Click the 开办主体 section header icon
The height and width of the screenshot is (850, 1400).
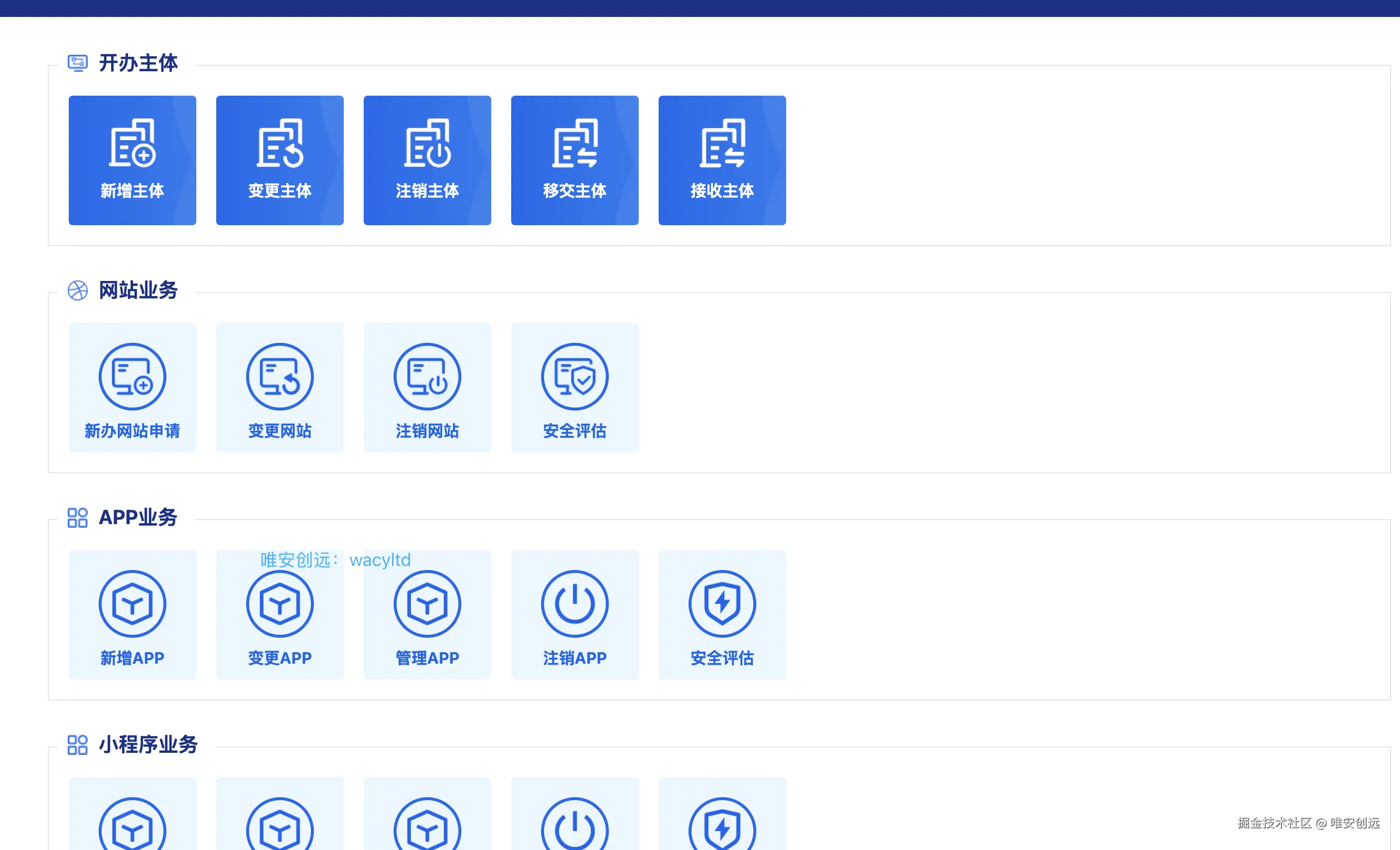pos(77,63)
